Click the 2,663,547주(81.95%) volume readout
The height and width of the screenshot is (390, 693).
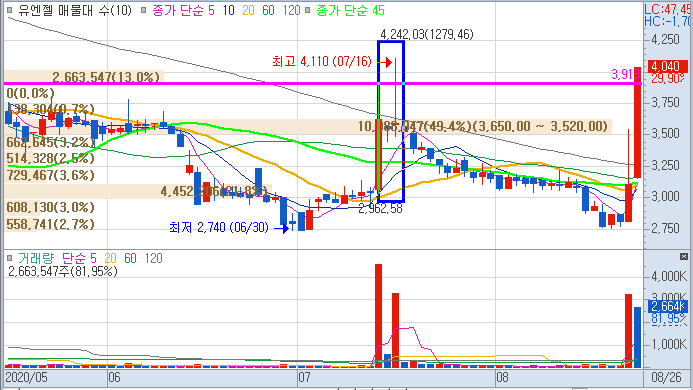coord(63,271)
